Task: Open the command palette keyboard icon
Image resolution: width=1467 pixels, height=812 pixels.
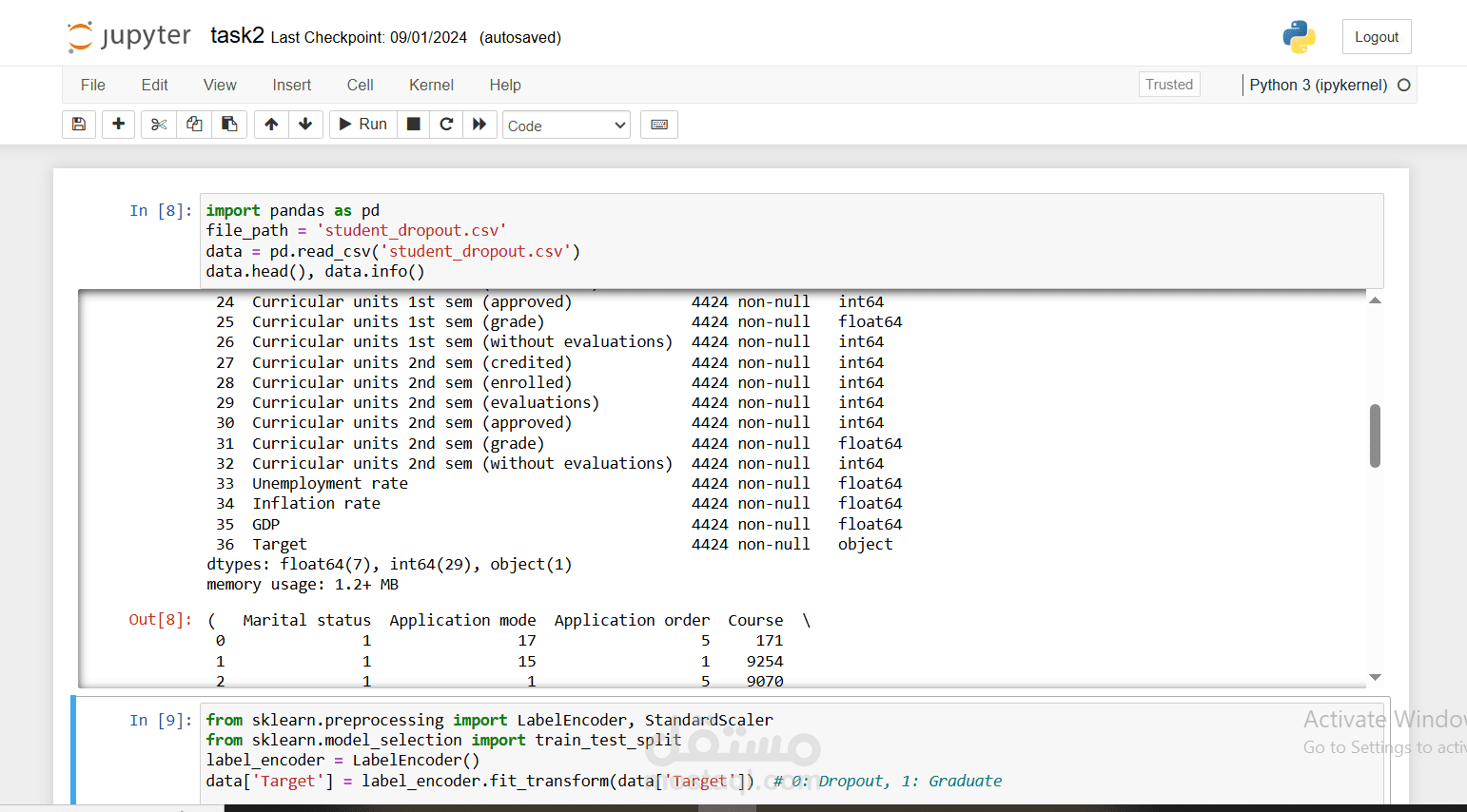Action: pos(659,124)
